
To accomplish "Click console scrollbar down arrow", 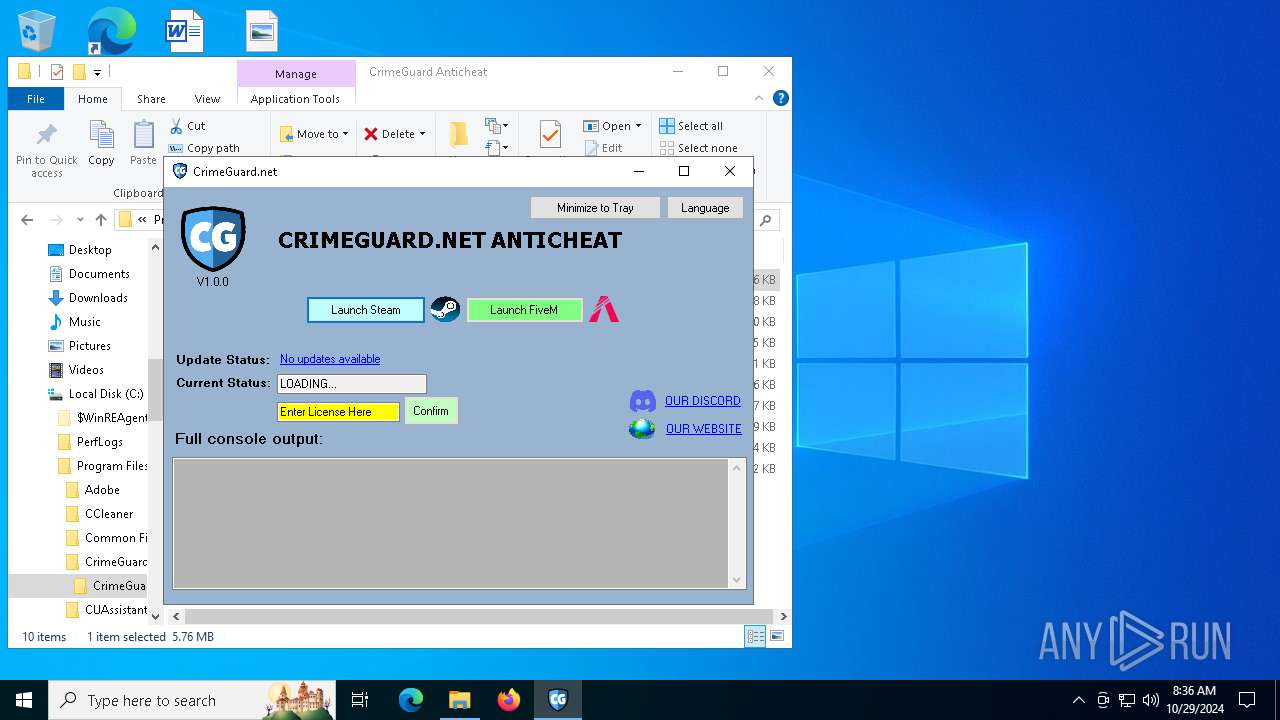I will click(x=737, y=580).
